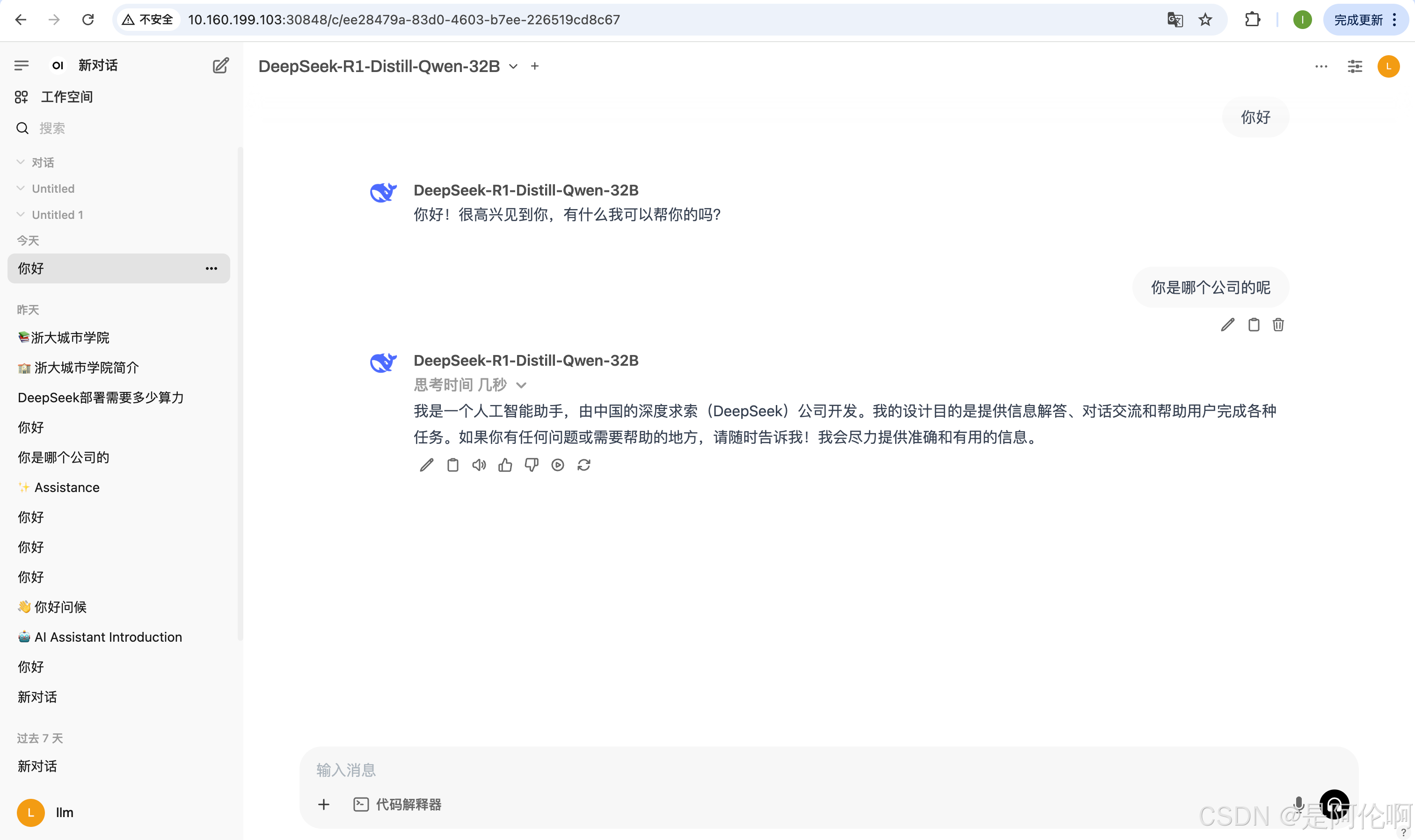Click the llm user profile button
1415x840 pixels.
click(x=46, y=812)
